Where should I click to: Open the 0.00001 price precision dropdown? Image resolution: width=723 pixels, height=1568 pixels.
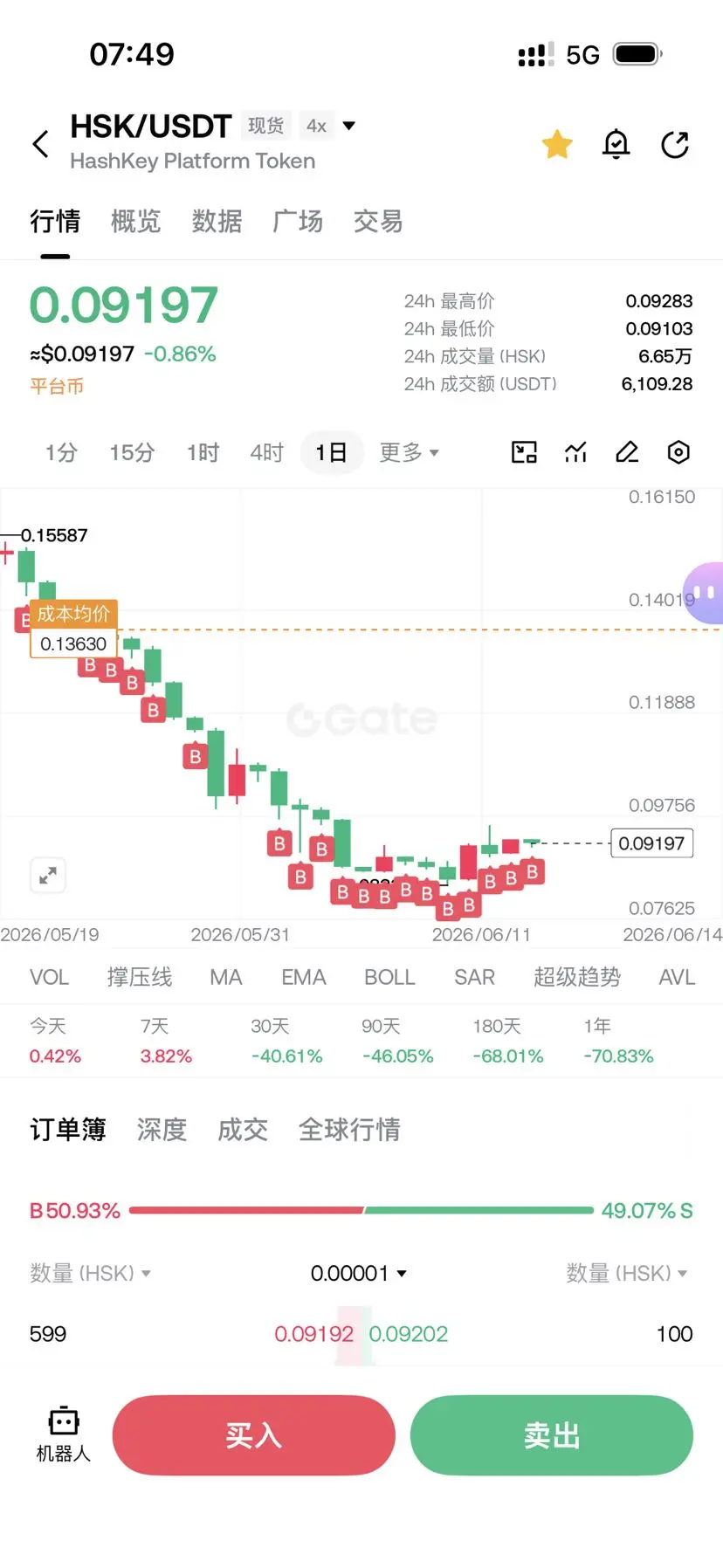[359, 1273]
